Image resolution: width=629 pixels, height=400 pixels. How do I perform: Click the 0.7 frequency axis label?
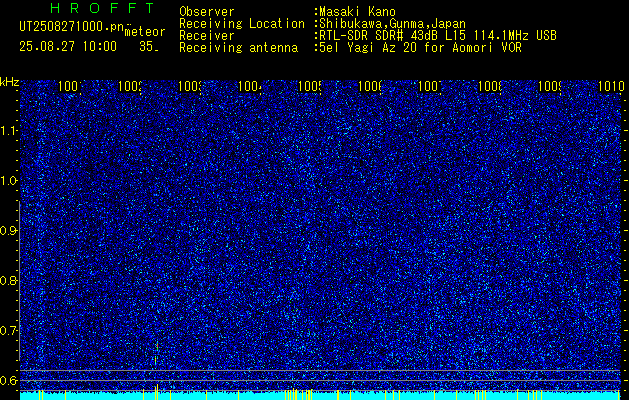8,331
